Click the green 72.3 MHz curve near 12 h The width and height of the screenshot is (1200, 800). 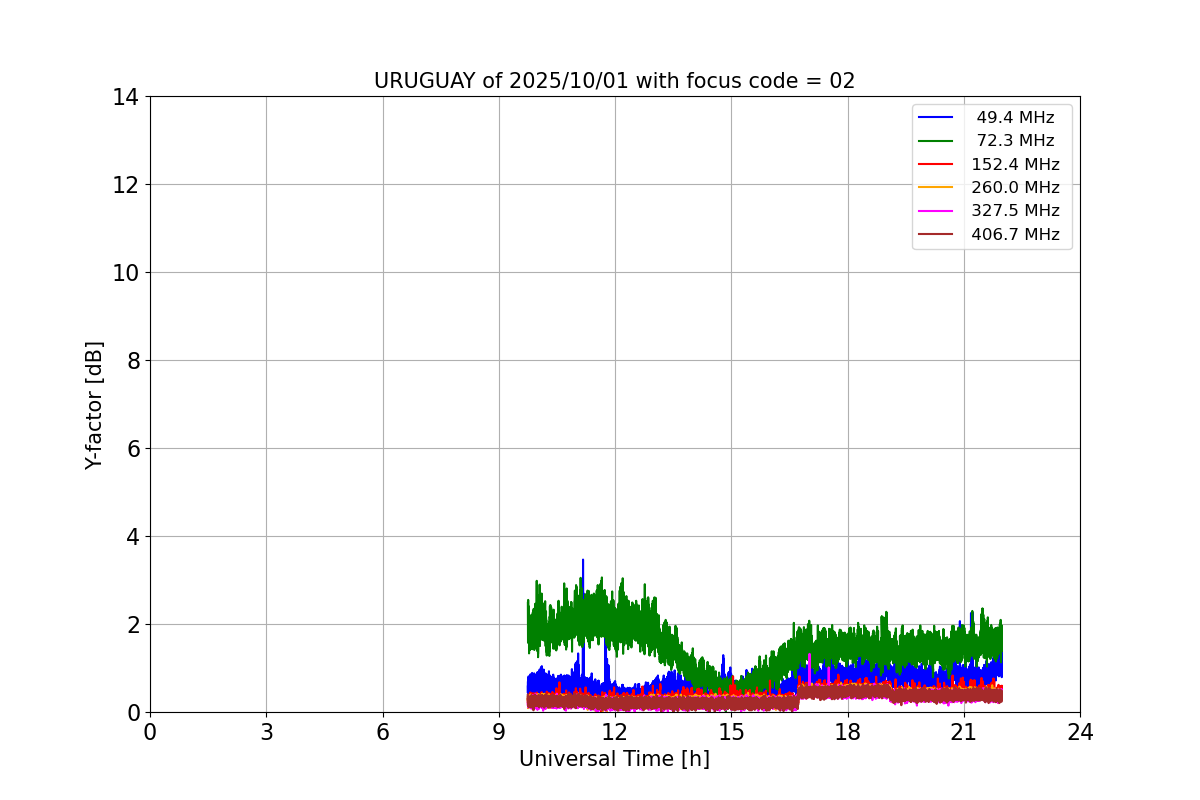pyautogui.click(x=615, y=617)
